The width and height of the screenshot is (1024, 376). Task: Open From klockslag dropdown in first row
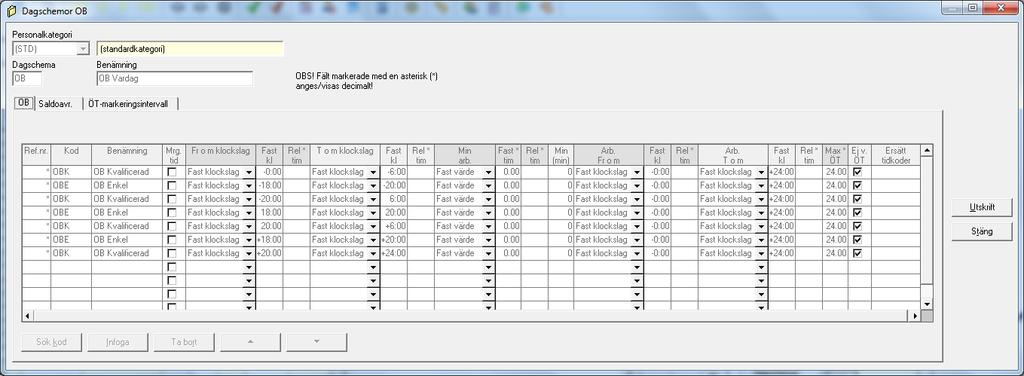click(x=249, y=172)
